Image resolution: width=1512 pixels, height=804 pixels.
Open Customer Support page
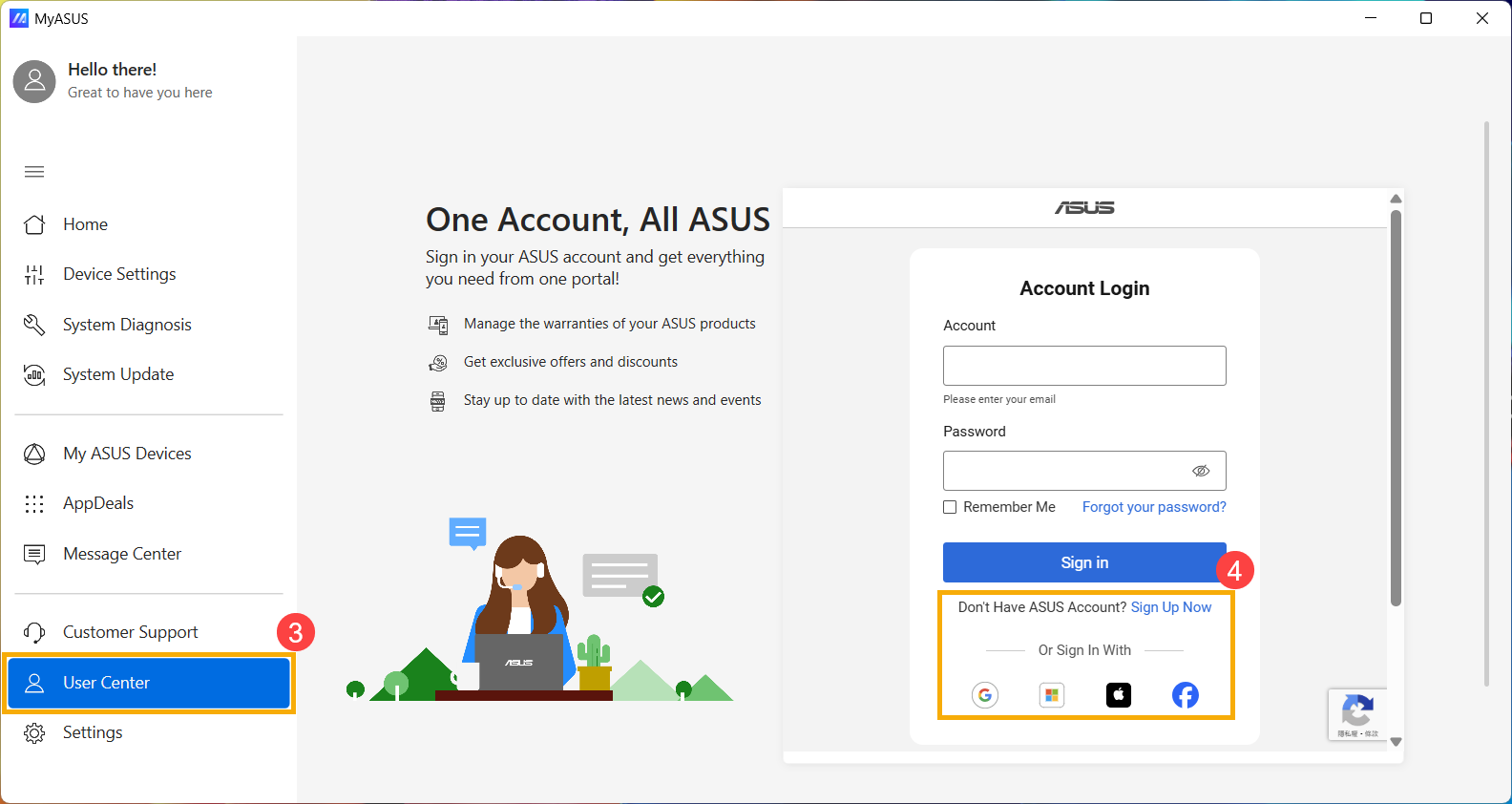(148, 632)
